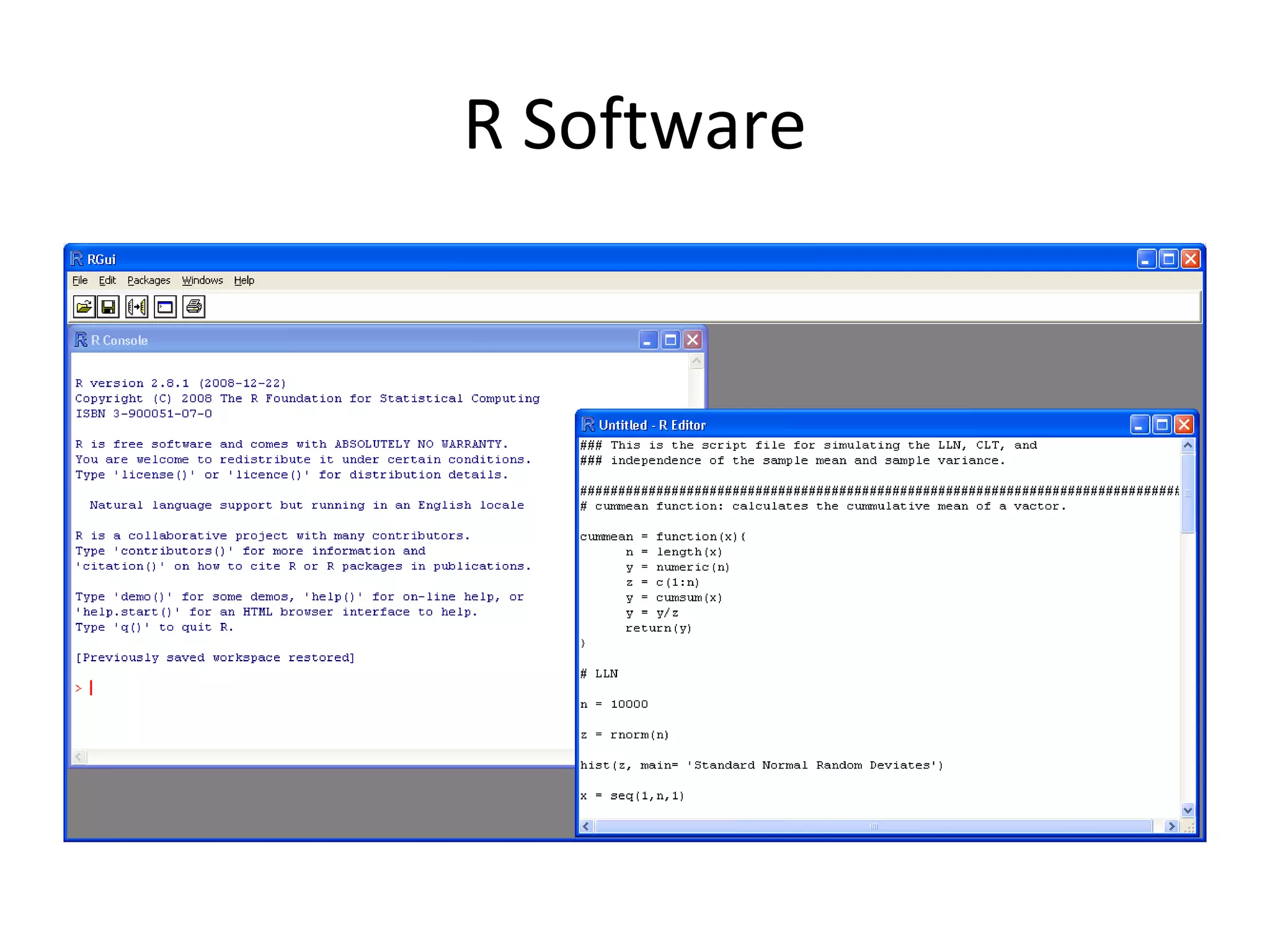The width and height of the screenshot is (1270, 952).
Task: Run line or selection toolbar icon
Action: 137,307
